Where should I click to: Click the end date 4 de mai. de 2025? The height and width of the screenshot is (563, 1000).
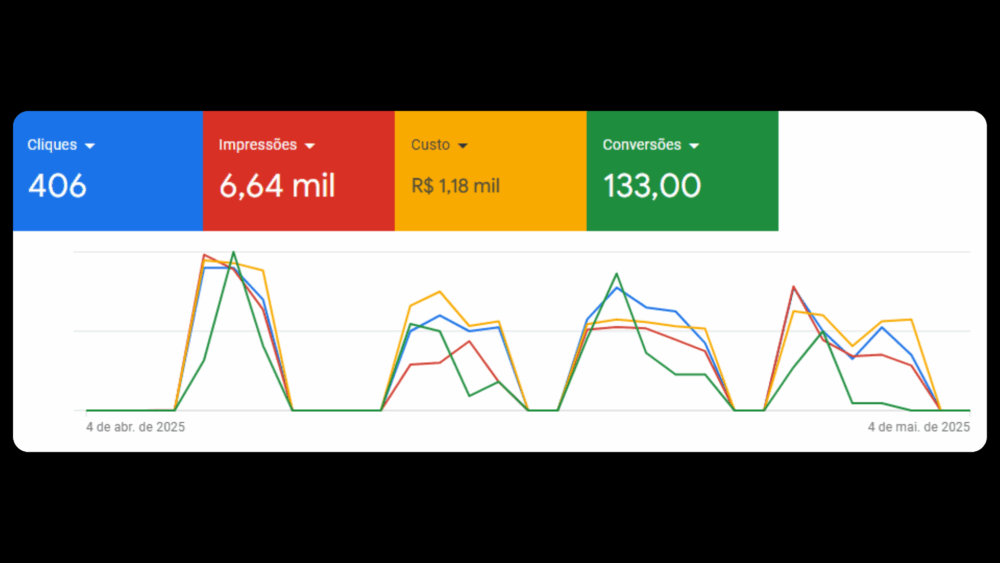(918, 427)
